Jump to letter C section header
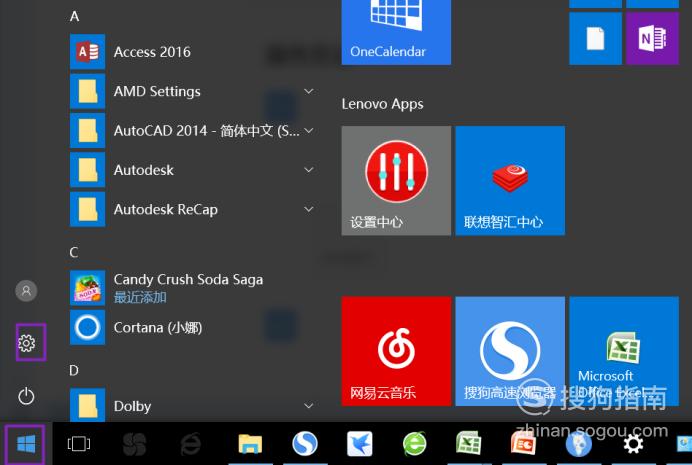The height and width of the screenshot is (465, 692). (x=74, y=252)
